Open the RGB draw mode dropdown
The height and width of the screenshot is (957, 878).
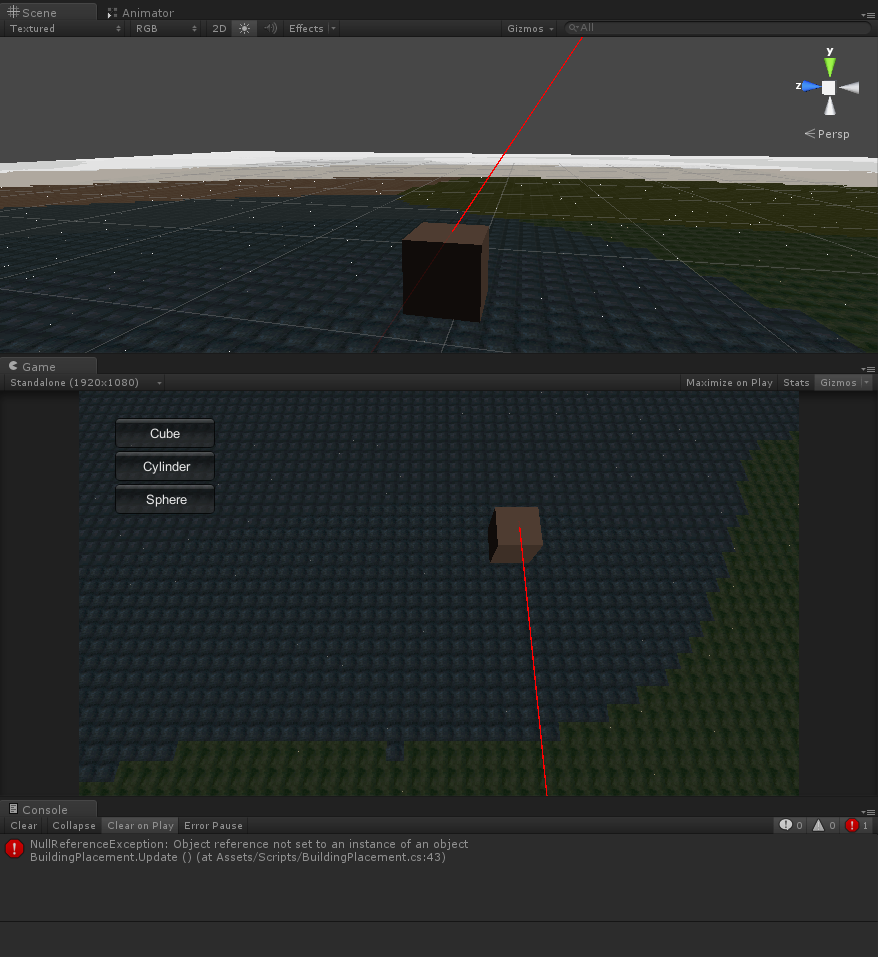coord(160,28)
